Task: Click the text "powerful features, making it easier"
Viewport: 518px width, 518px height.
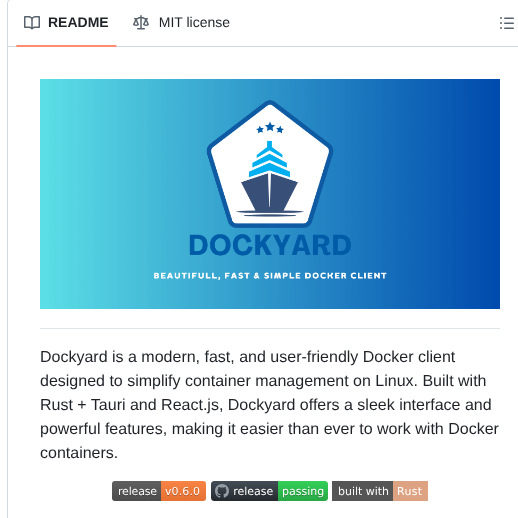Action: (x=162, y=429)
